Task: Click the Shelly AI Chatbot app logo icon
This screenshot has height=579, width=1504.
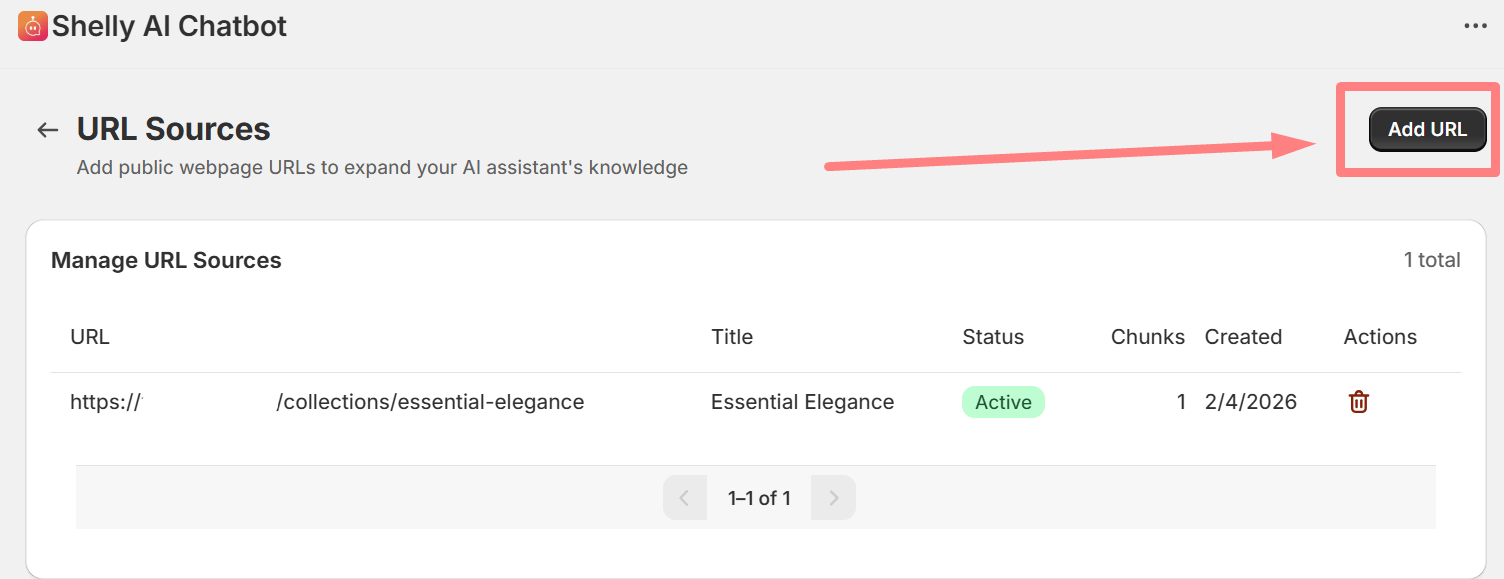Action: [x=33, y=26]
